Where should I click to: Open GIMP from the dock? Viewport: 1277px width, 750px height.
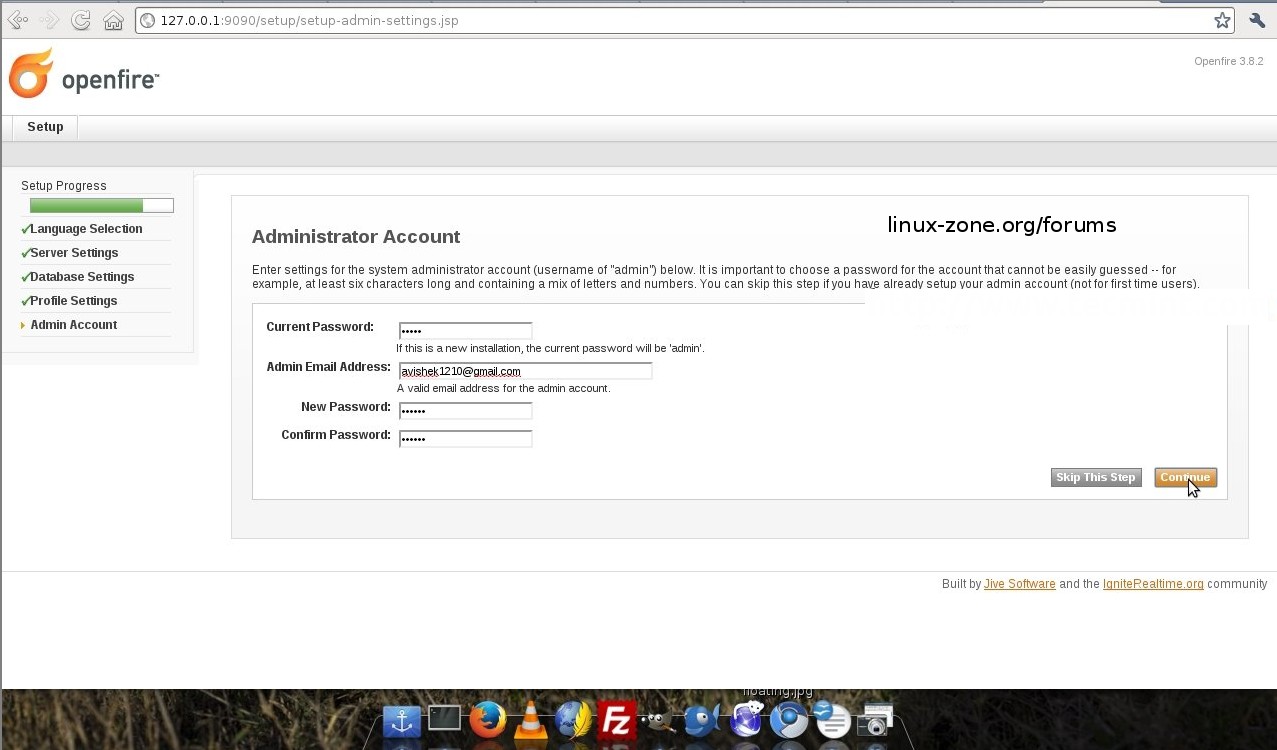(659, 720)
